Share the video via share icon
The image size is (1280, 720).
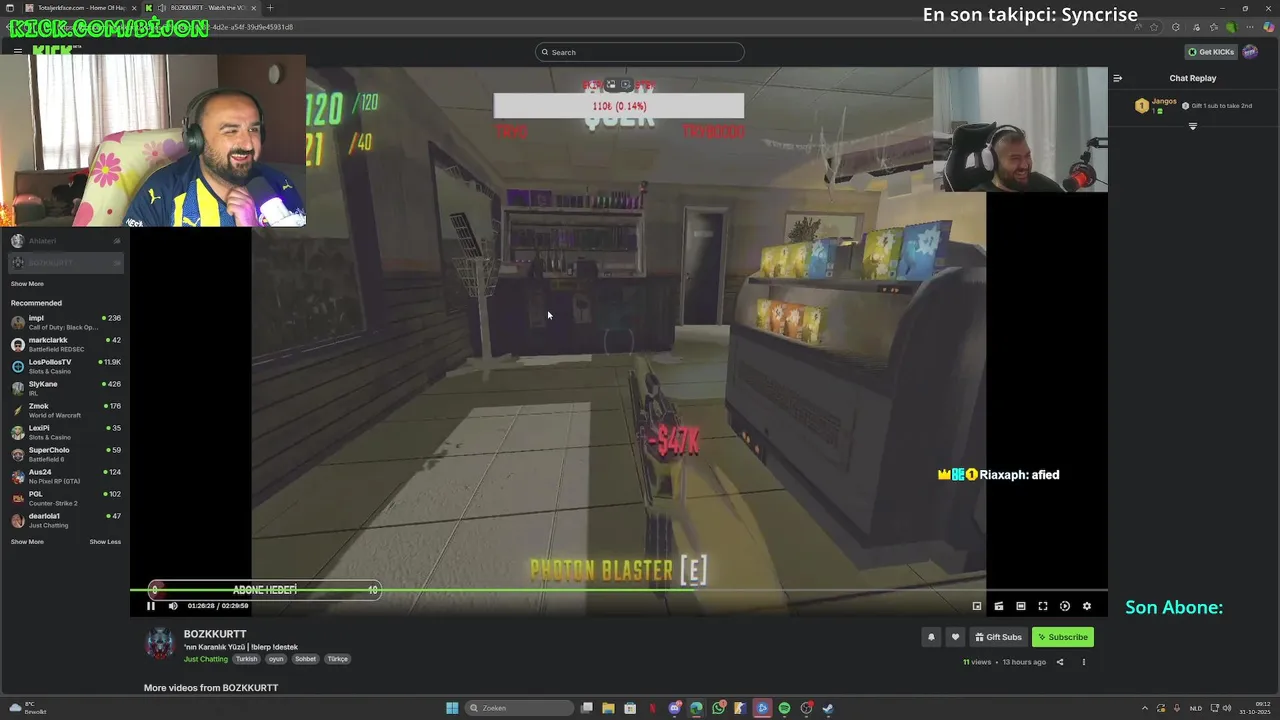(x=1060, y=662)
